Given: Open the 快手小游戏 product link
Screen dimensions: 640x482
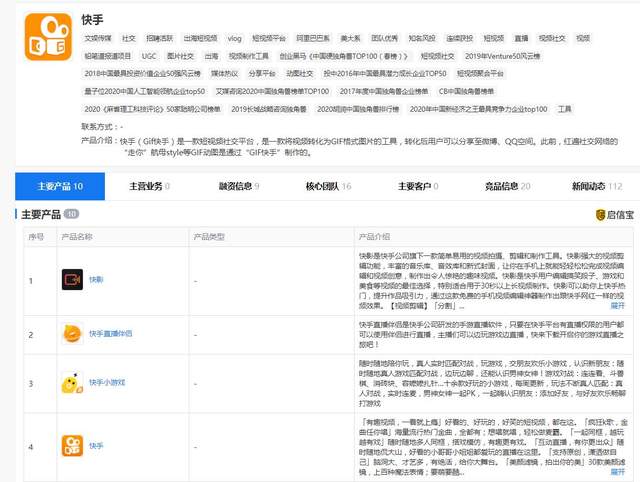Looking at the screenshot, I should coord(107,383).
